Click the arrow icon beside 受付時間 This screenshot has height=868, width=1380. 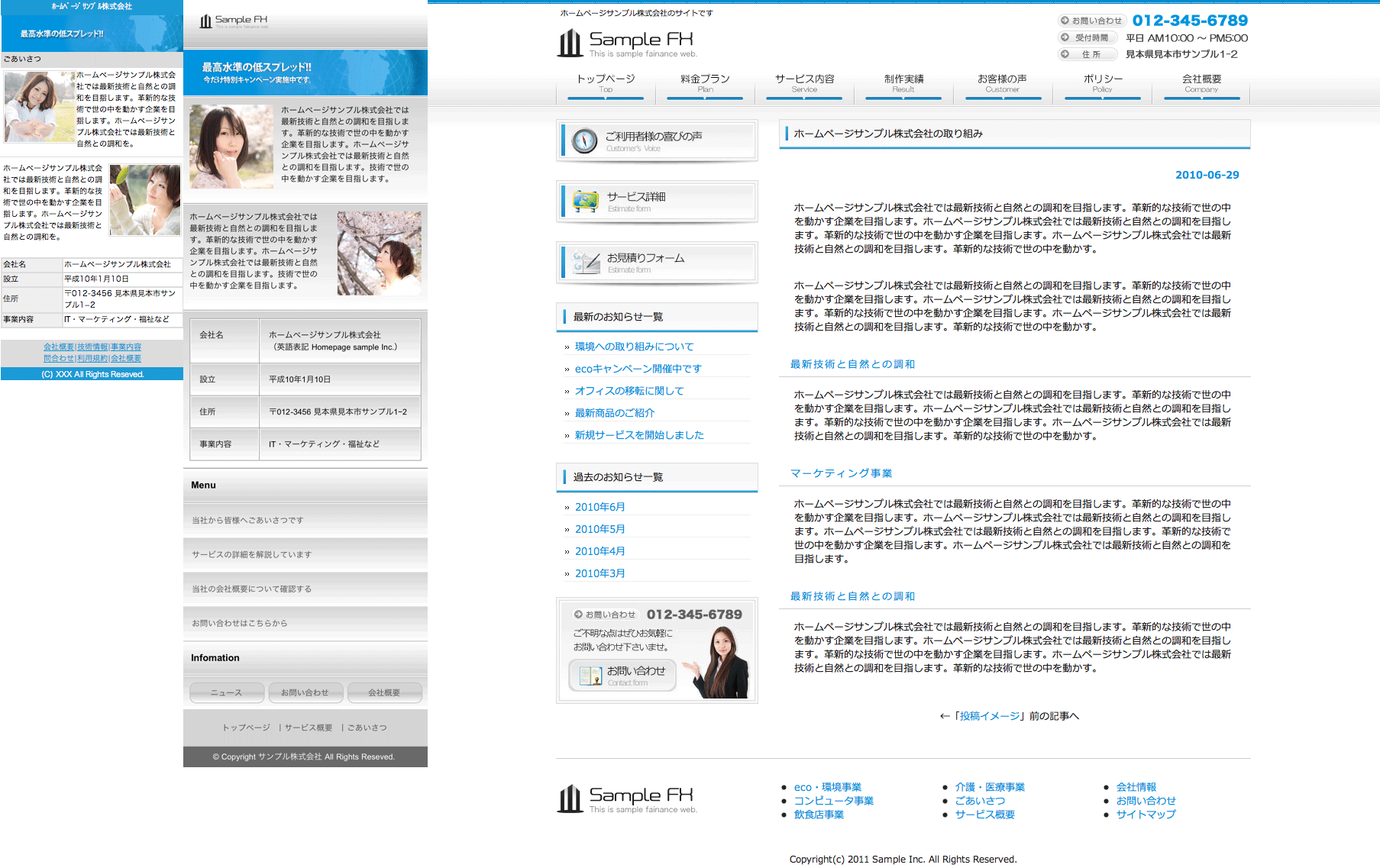coord(1065,37)
